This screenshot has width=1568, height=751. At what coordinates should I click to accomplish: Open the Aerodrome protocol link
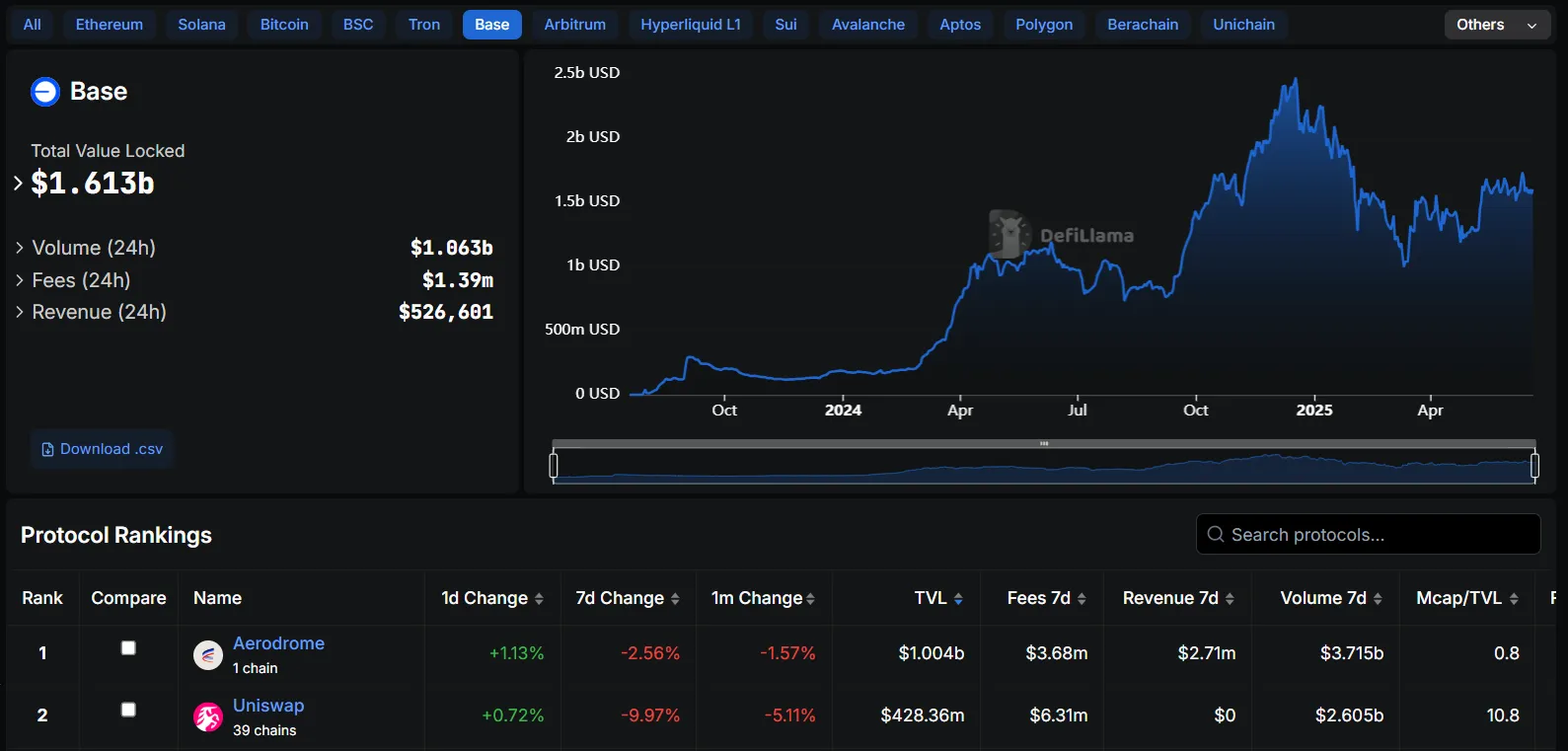[x=278, y=643]
